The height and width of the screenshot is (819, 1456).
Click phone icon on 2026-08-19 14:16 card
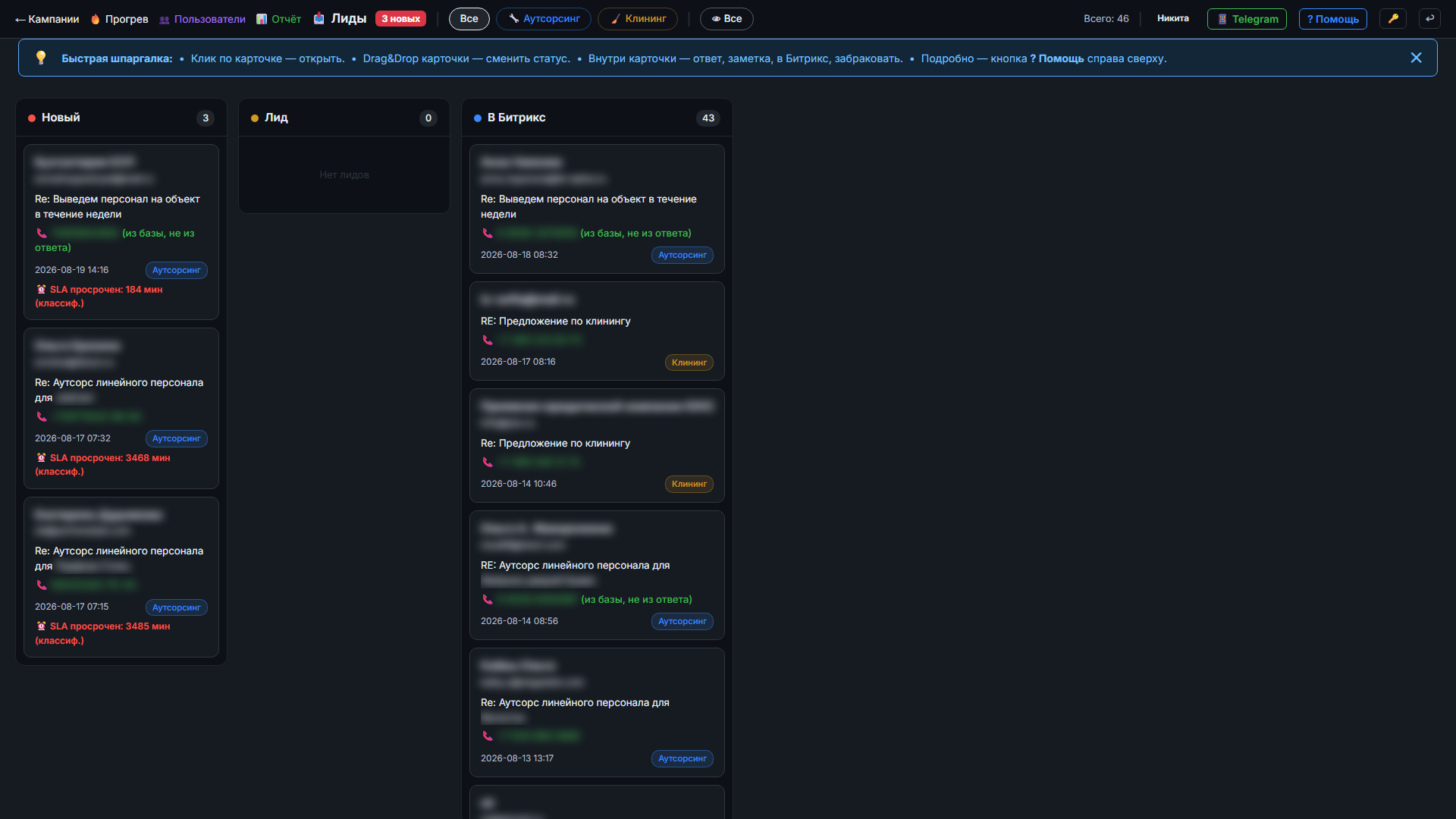pos(42,234)
